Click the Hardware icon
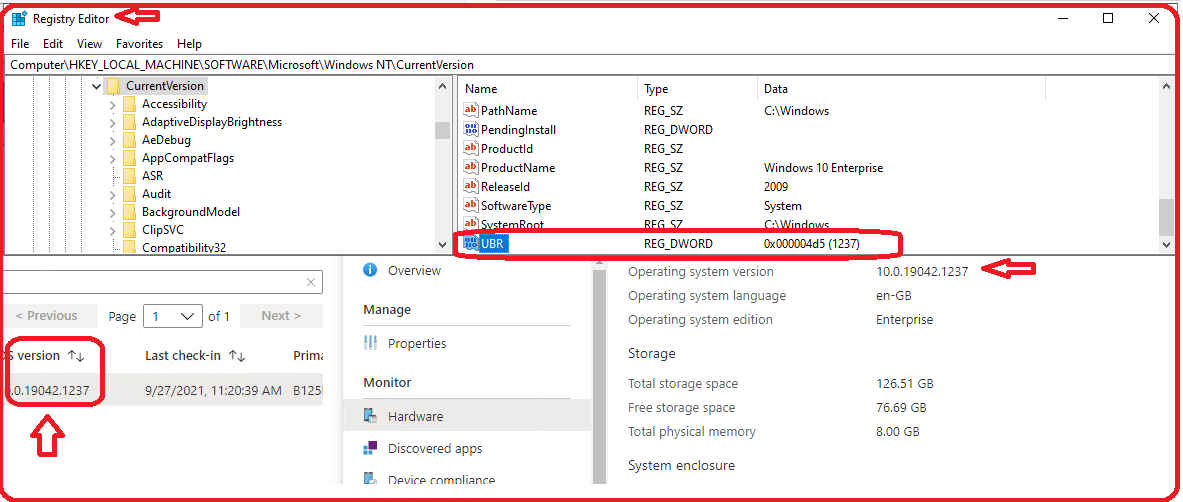This screenshot has height=502, width=1183. pyautogui.click(x=370, y=415)
